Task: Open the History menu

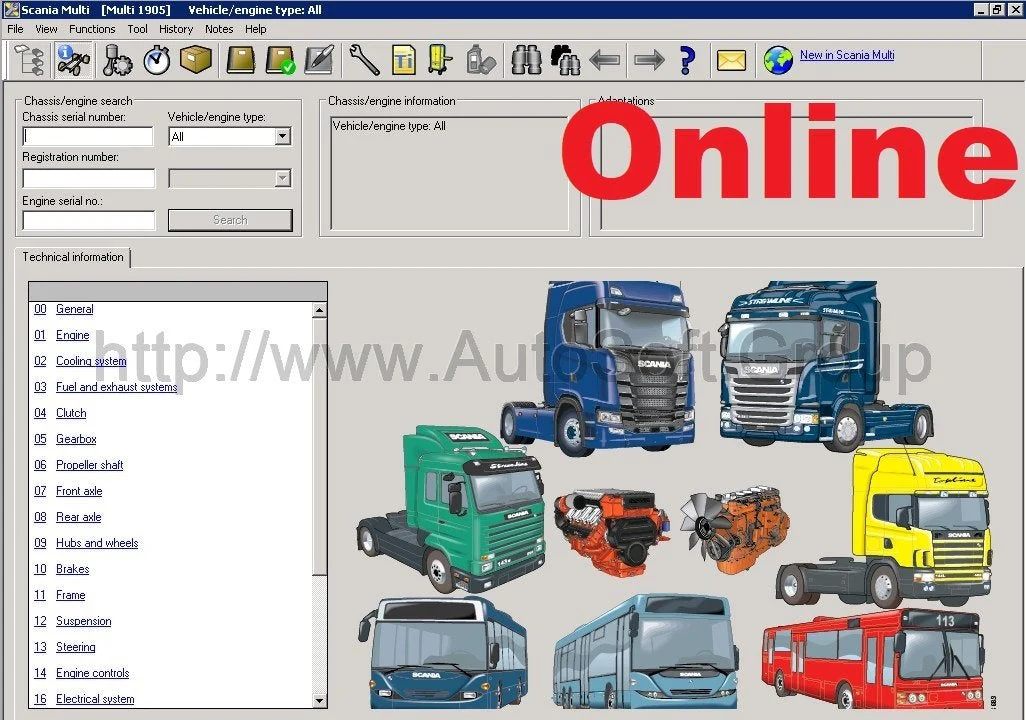Action: [176, 29]
